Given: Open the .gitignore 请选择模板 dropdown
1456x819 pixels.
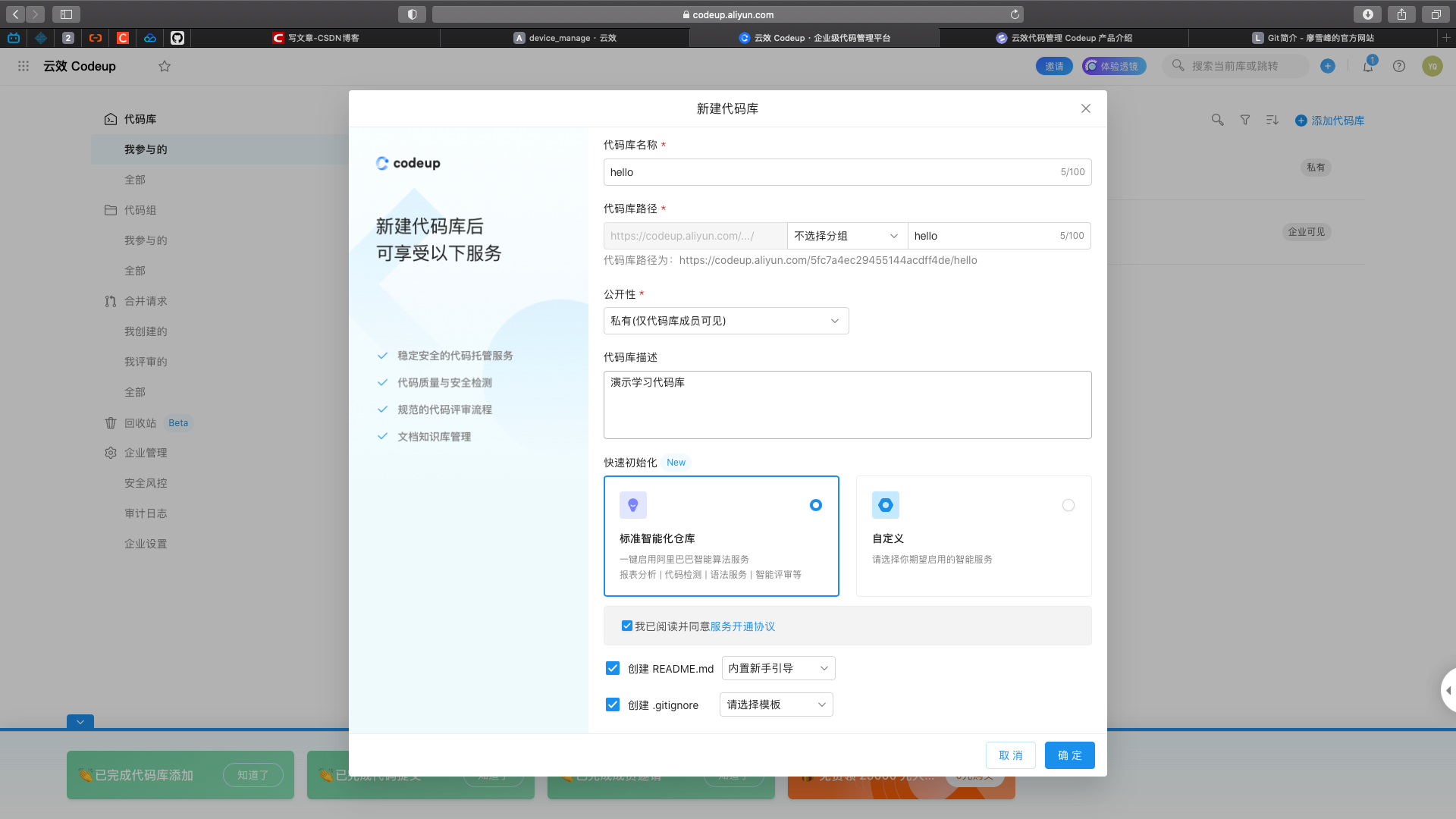Looking at the screenshot, I should point(776,704).
